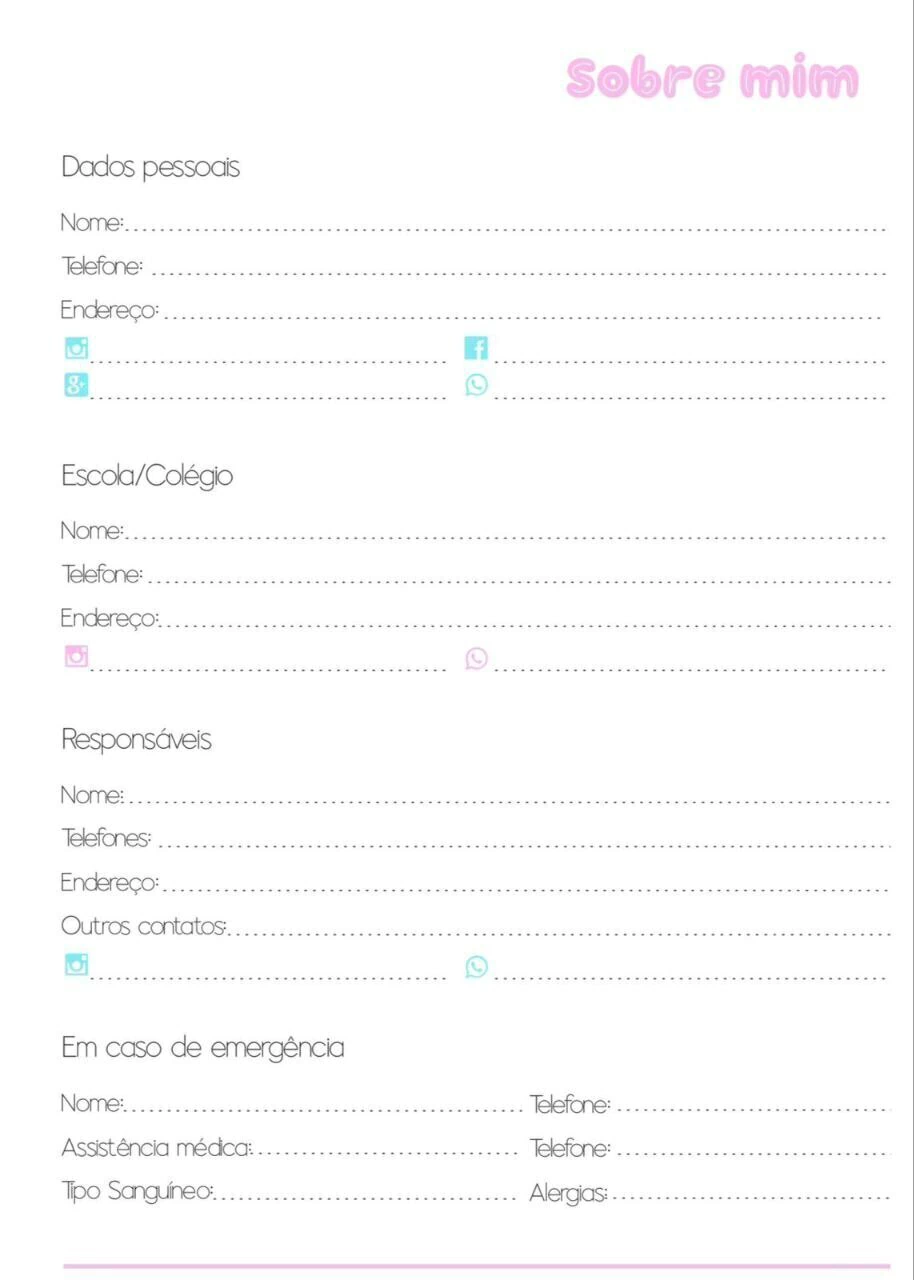Click the Telefone line in Dados pessoais
The width and height of the screenshot is (914, 1280).
point(474,267)
